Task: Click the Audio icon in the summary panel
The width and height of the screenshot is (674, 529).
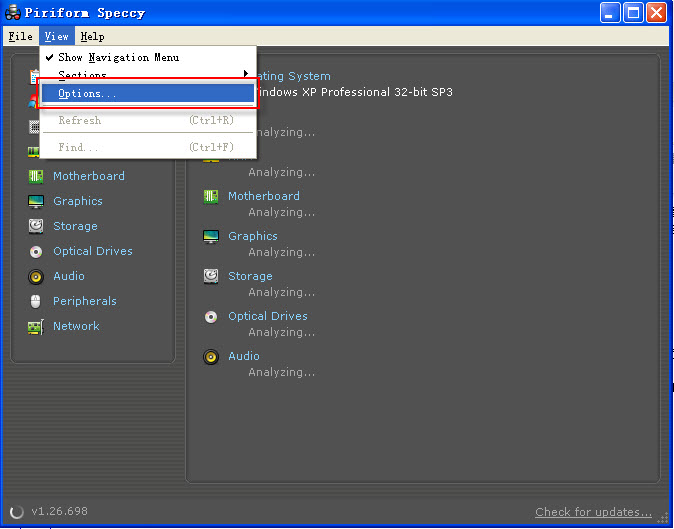Action: coord(211,357)
